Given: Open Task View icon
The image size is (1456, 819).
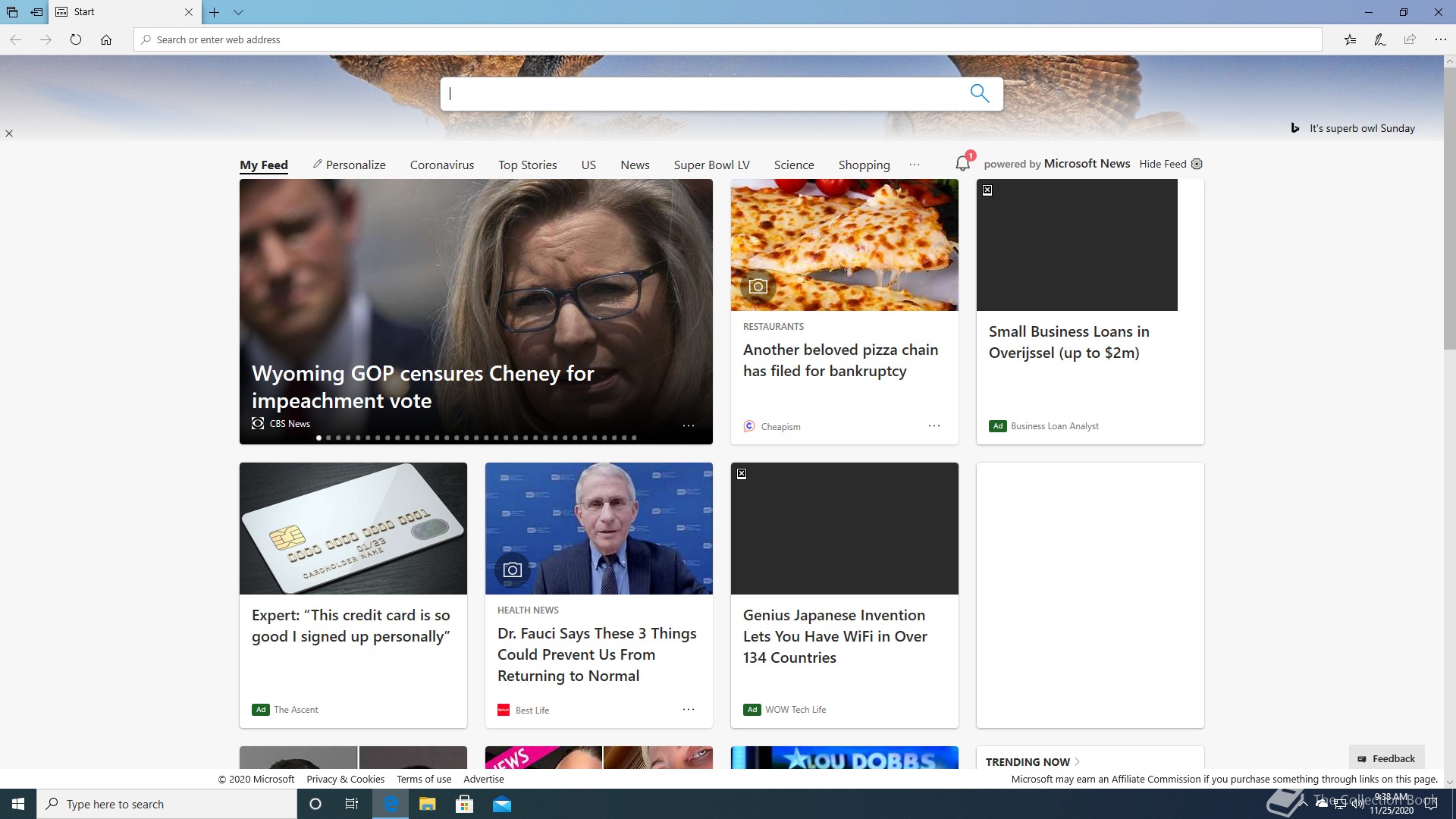Looking at the screenshot, I should point(352,804).
